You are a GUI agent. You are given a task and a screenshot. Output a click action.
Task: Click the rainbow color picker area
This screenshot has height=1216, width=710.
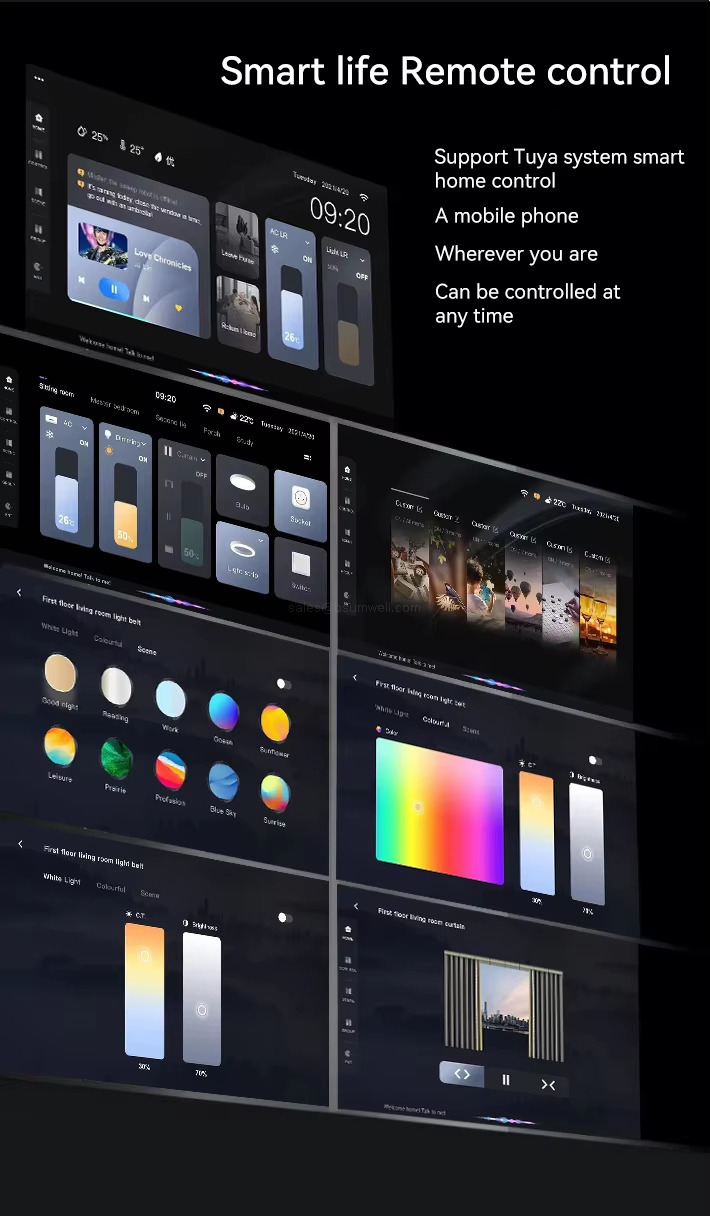coord(439,811)
